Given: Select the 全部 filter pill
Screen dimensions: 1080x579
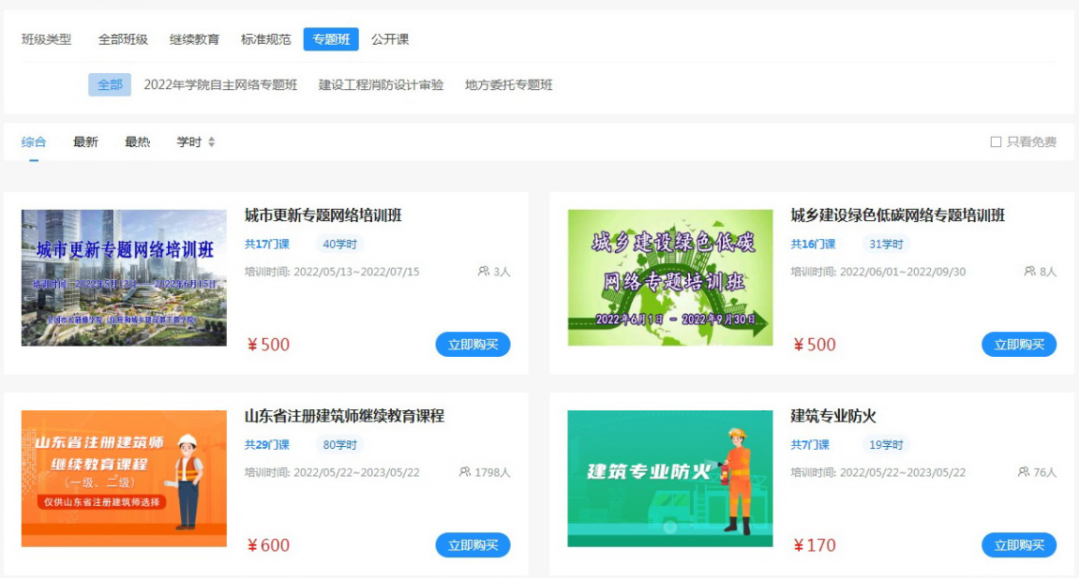Looking at the screenshot, I should [x=111, y=85].
